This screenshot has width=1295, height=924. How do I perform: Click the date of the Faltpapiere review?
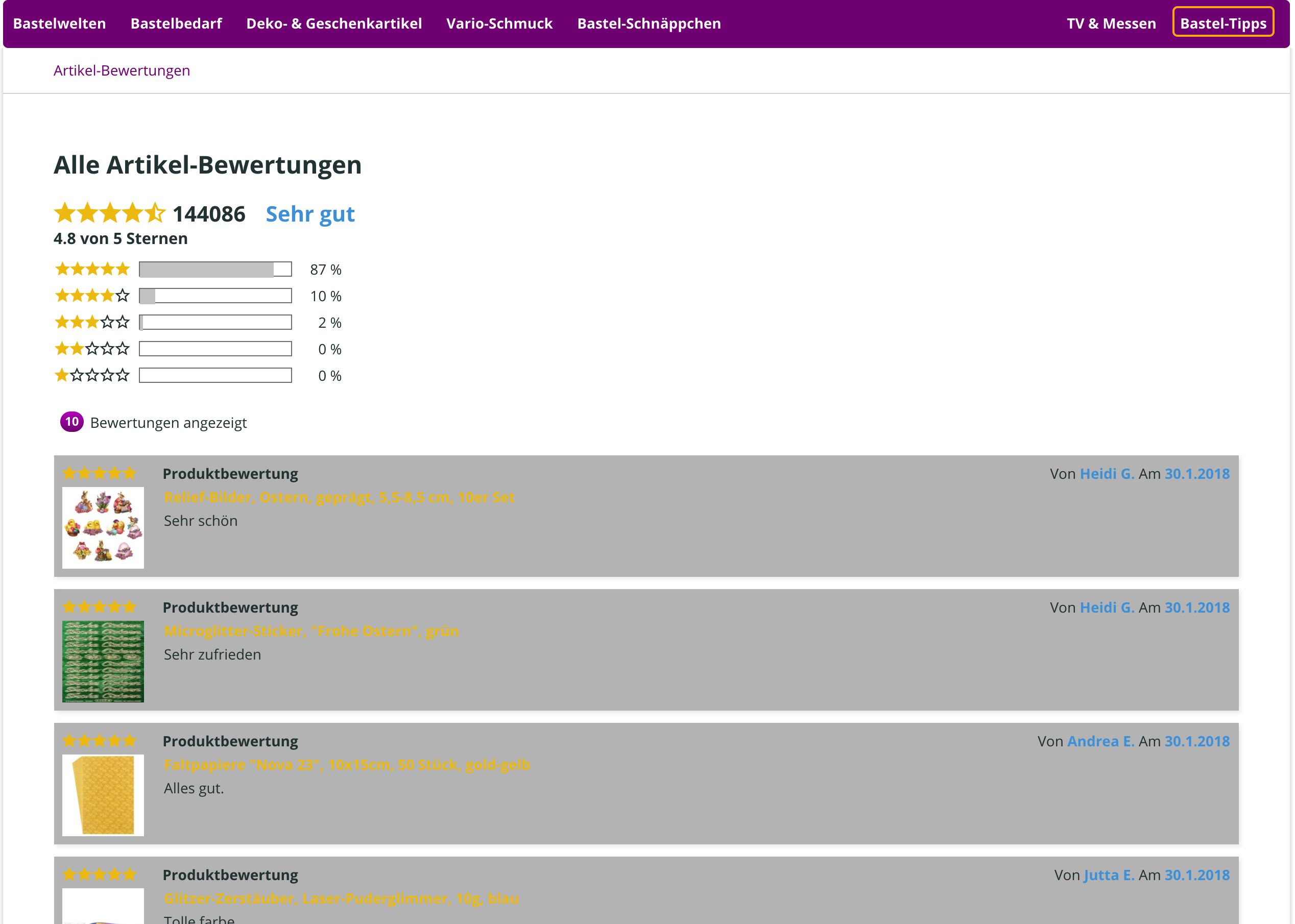click(x=1197, y=741)
